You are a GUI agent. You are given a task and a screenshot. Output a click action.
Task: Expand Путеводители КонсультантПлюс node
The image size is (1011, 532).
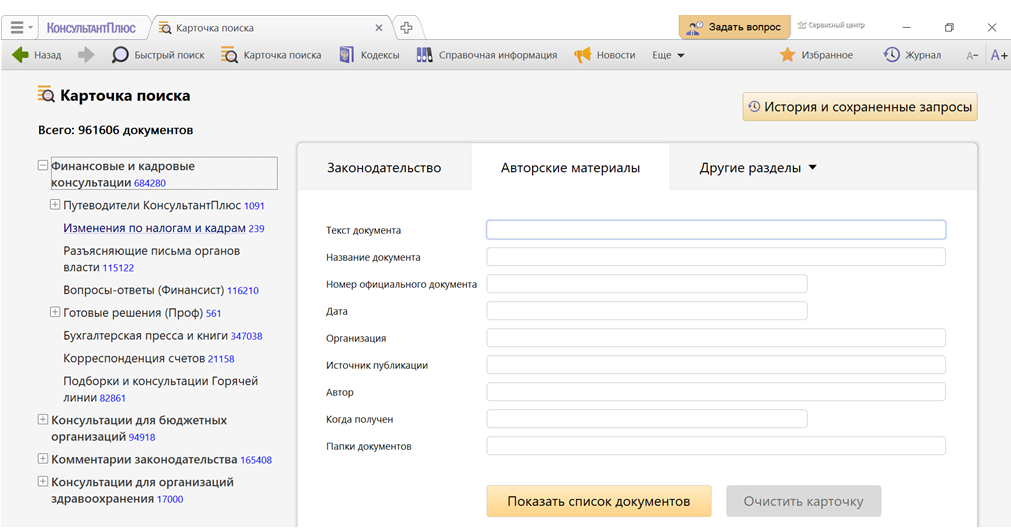tap(55, 205)
